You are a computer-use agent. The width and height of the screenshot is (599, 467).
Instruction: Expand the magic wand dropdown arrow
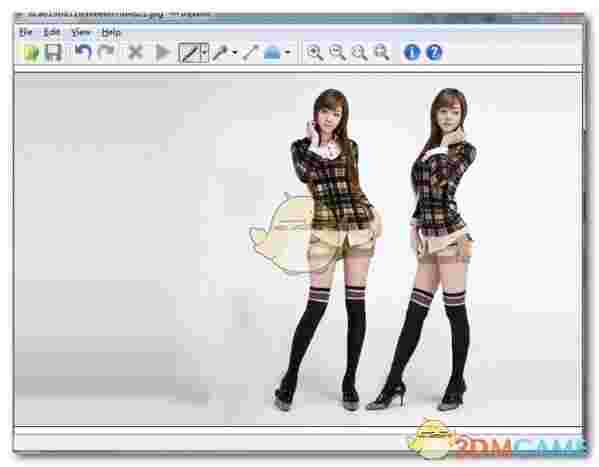[x=235, y=53]
